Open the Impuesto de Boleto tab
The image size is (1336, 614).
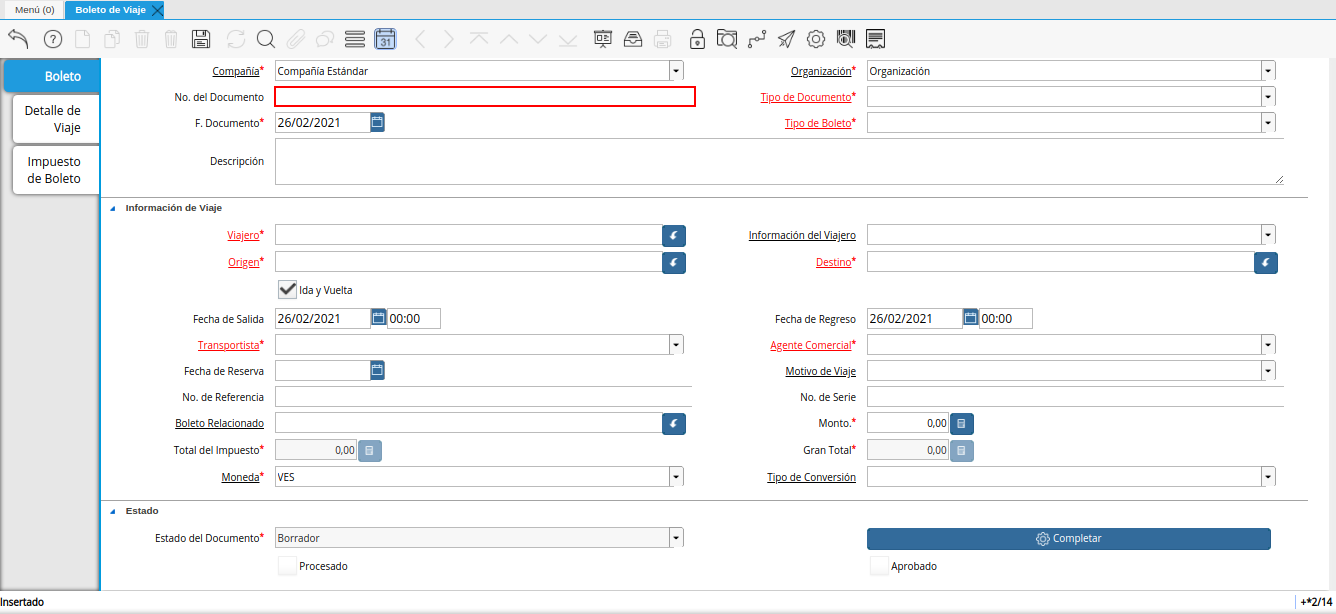pos(54,170)
